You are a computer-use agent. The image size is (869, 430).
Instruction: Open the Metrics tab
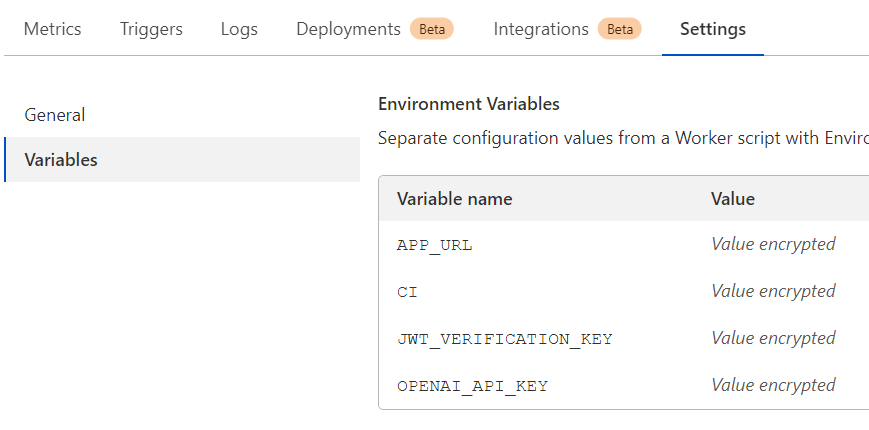click(x=52, y=29)
